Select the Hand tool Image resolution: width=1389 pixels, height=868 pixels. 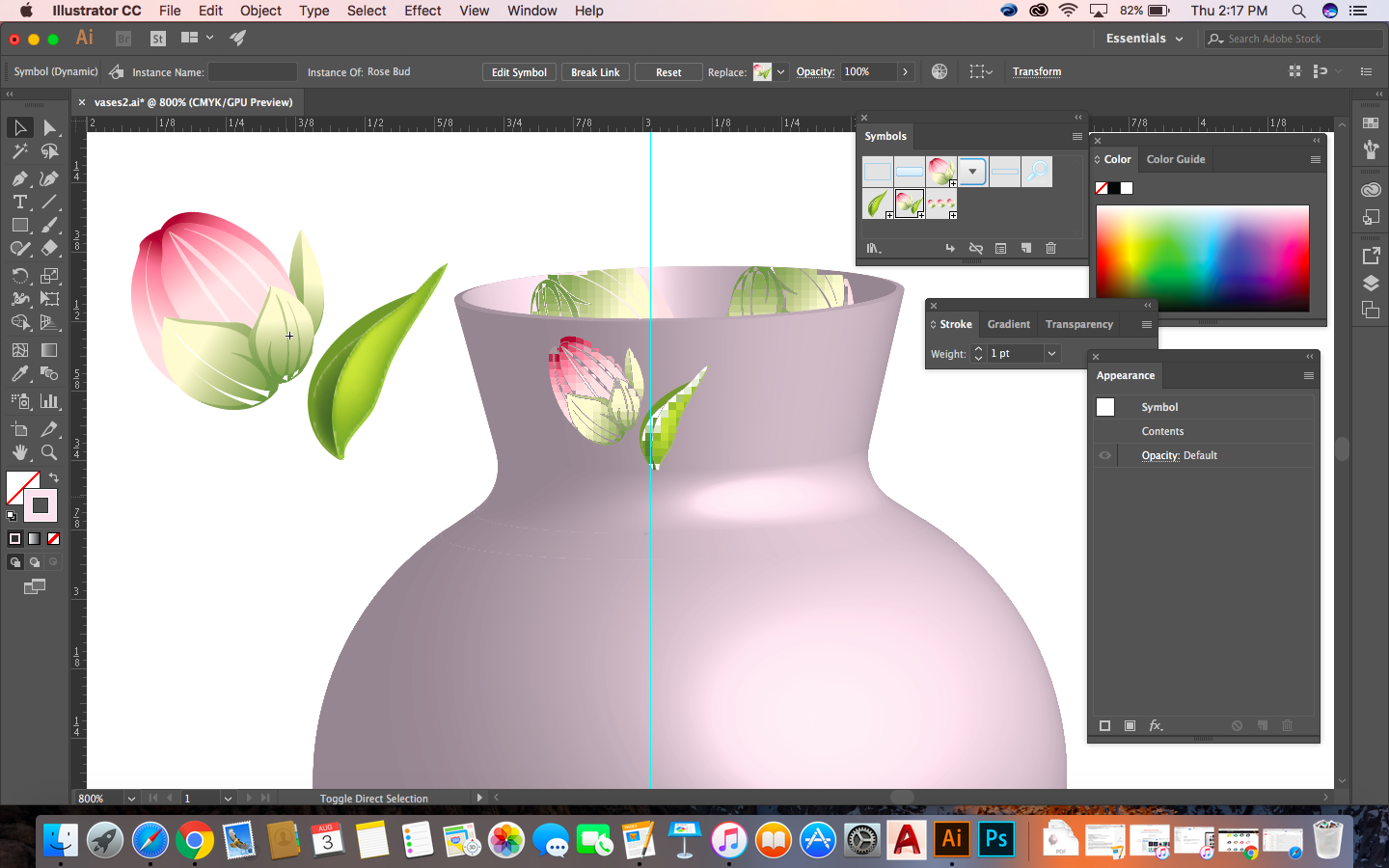coord(19,452)
